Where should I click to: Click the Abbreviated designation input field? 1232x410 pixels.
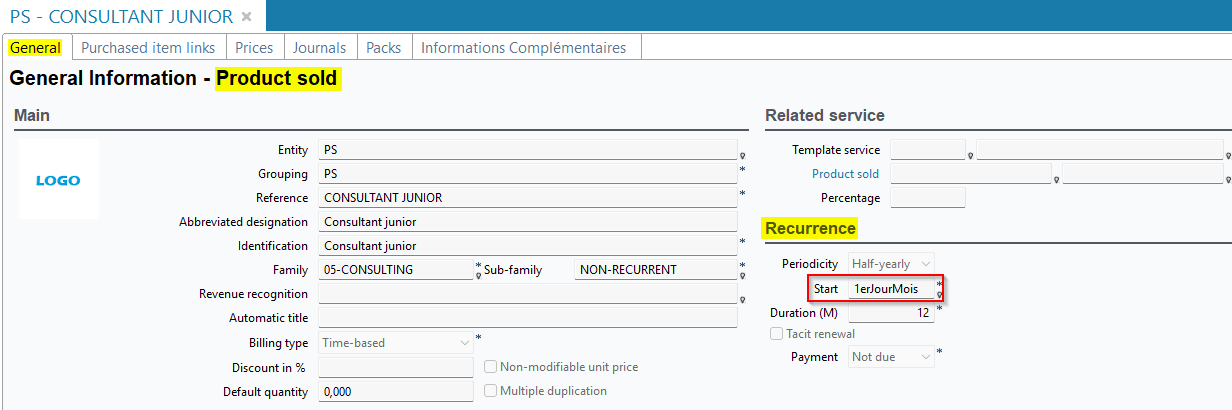coord(527,222)
